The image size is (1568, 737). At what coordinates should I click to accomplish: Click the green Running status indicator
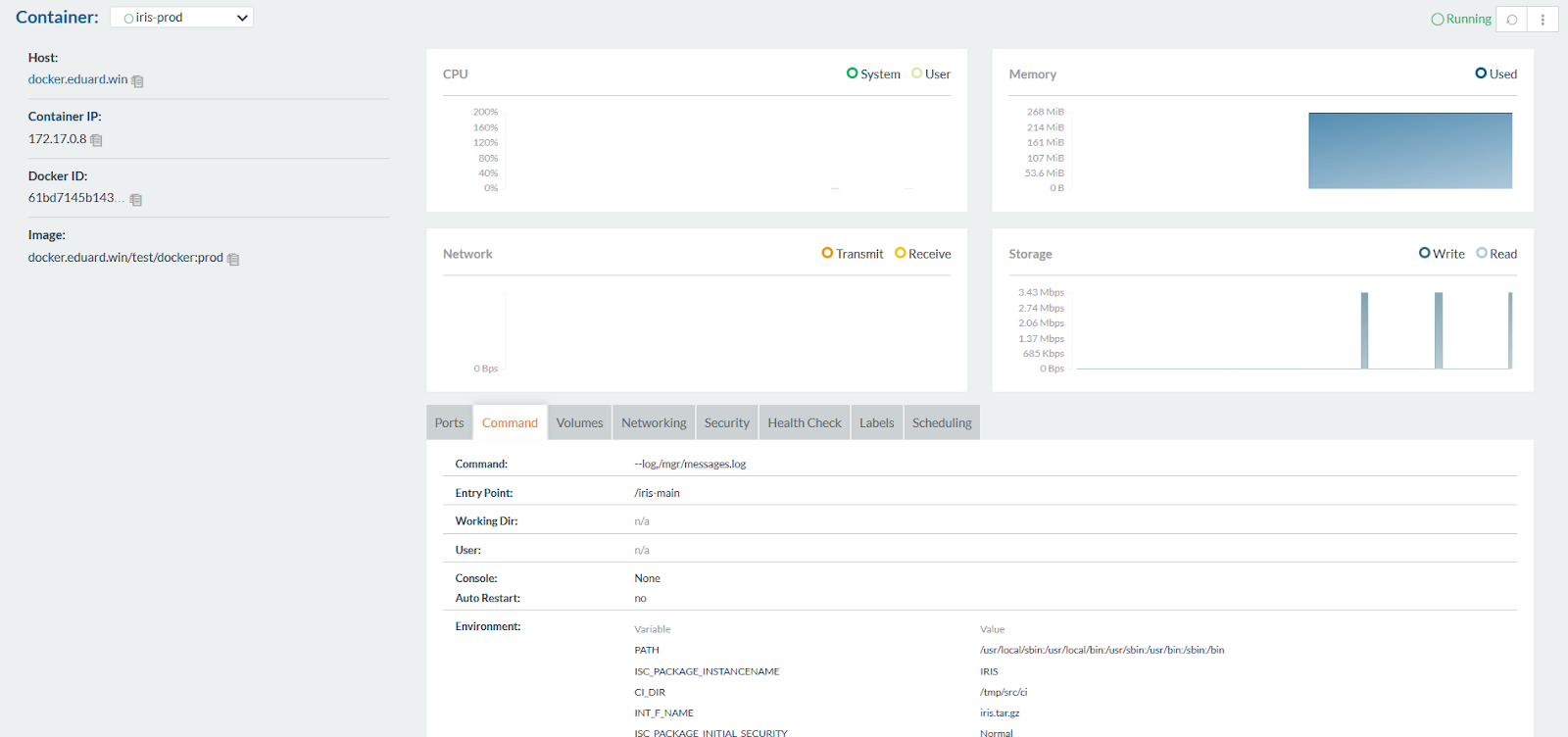(1461, 20)
